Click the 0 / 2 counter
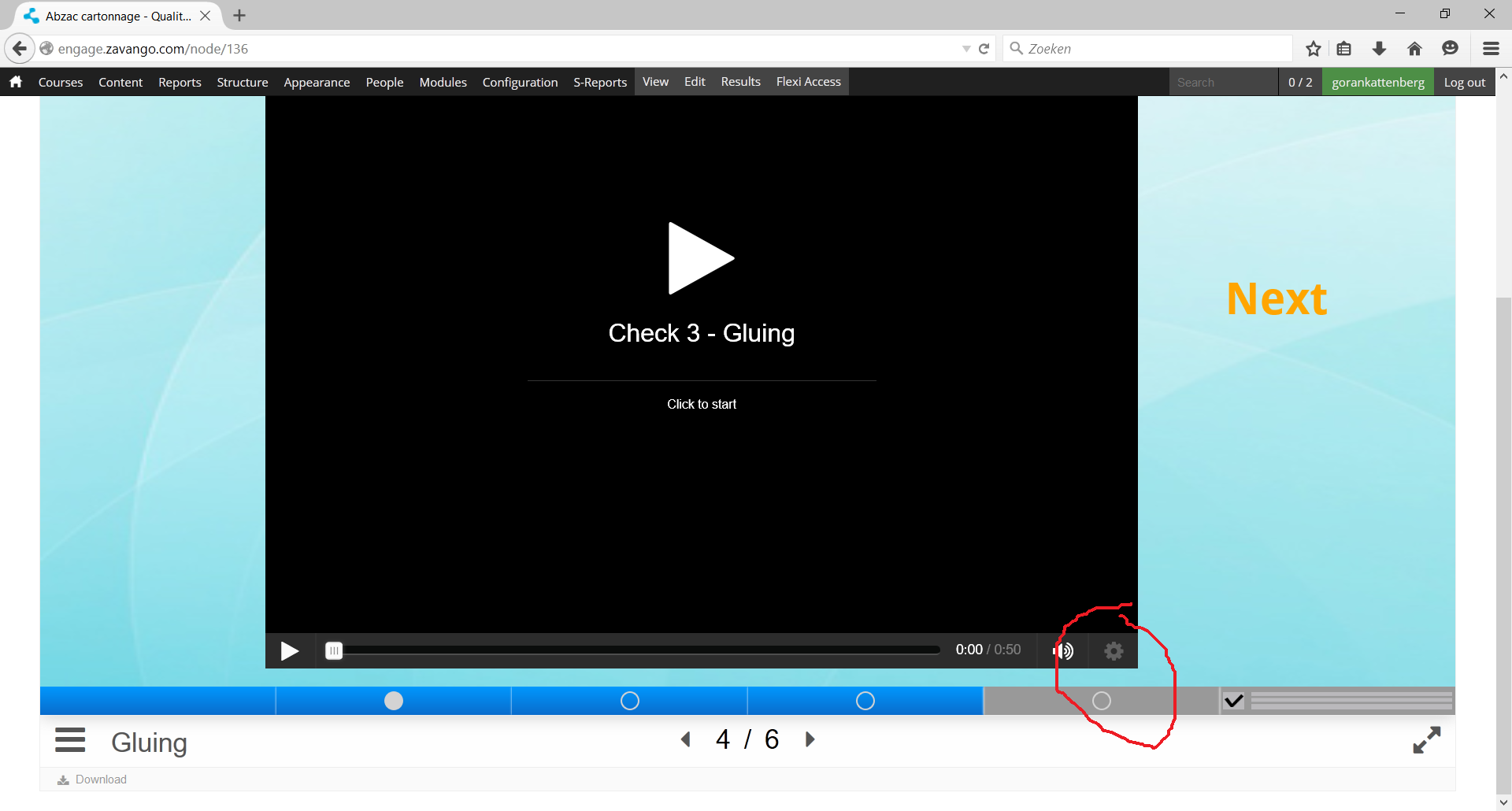The width and height of the screenshot is (1512, 811). [1300, 82]
